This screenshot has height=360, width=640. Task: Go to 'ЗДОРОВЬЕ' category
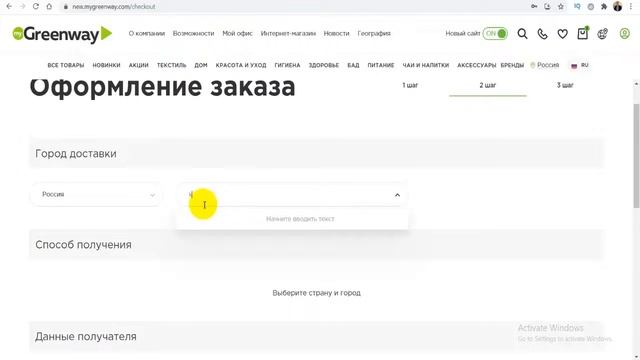[x=324, y=65]
